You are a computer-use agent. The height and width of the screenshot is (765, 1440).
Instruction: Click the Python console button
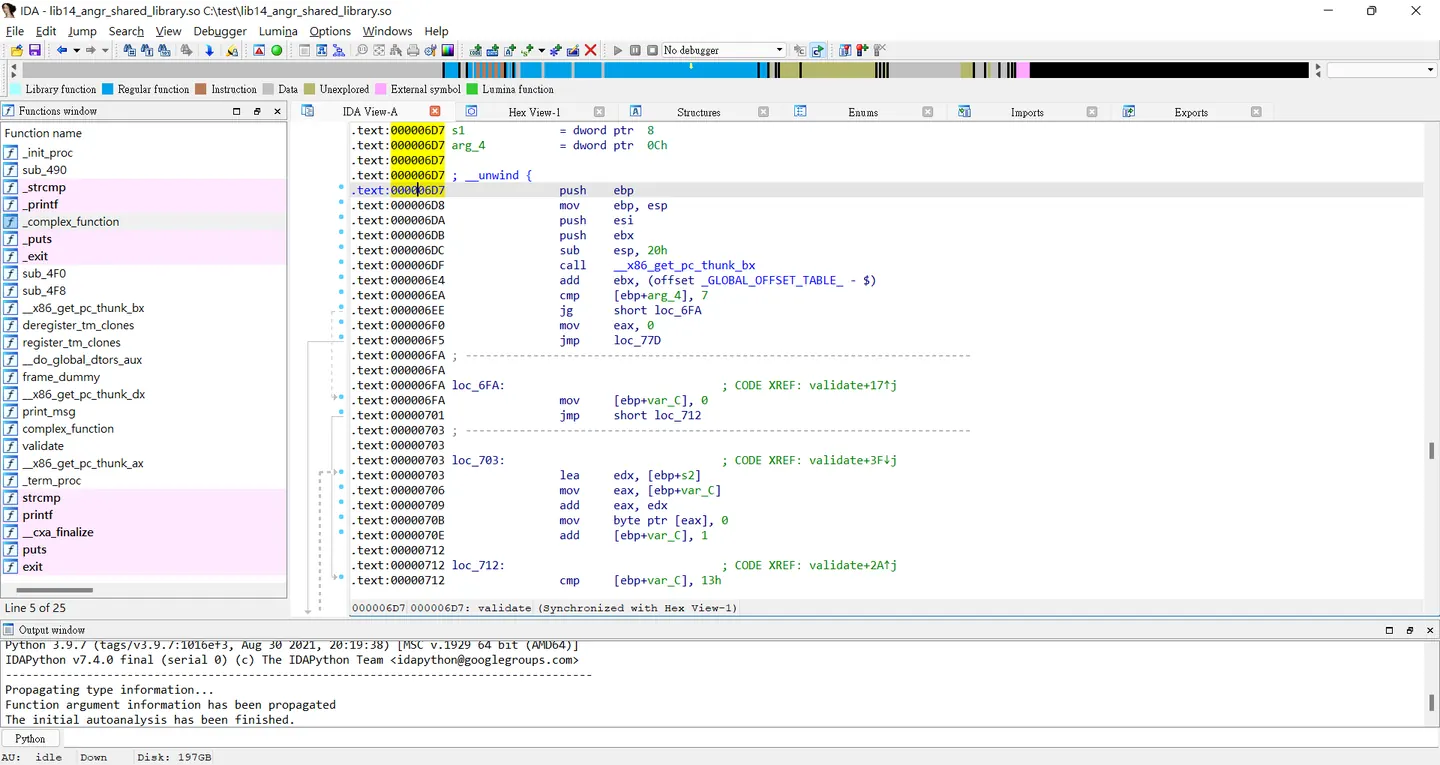click(x=30, y=739)
